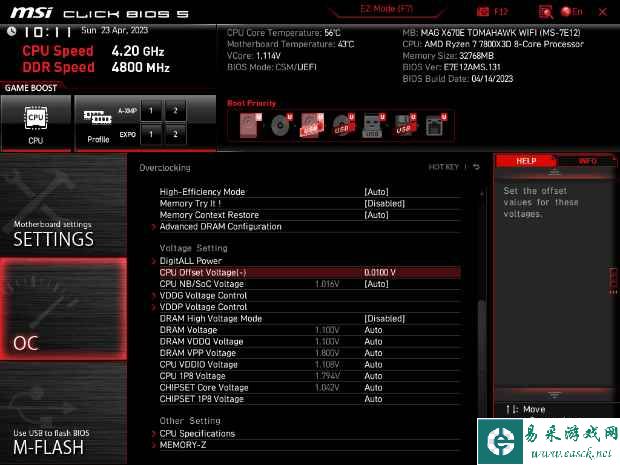Switch to the HELP tab
620x465 pixels.
(525, 161)
